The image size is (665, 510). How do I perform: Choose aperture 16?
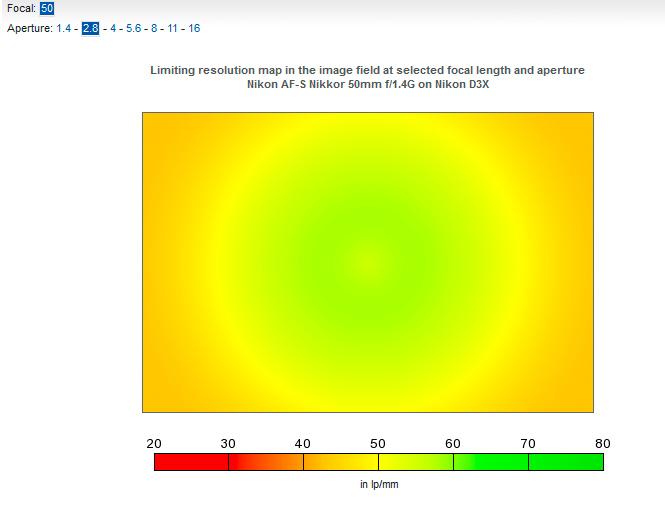194,28
